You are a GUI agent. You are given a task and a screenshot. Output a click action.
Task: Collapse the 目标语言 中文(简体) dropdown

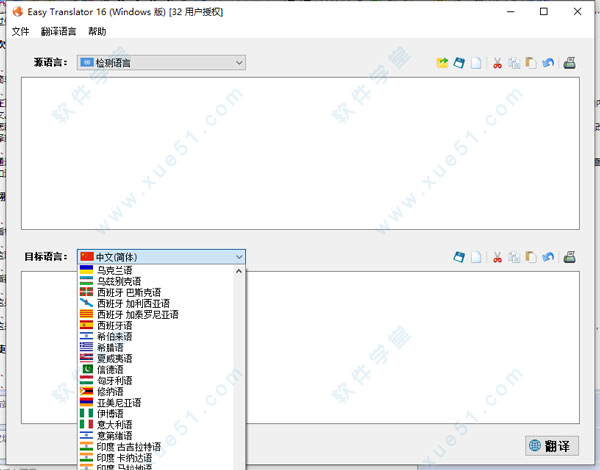tap(161, 257)
